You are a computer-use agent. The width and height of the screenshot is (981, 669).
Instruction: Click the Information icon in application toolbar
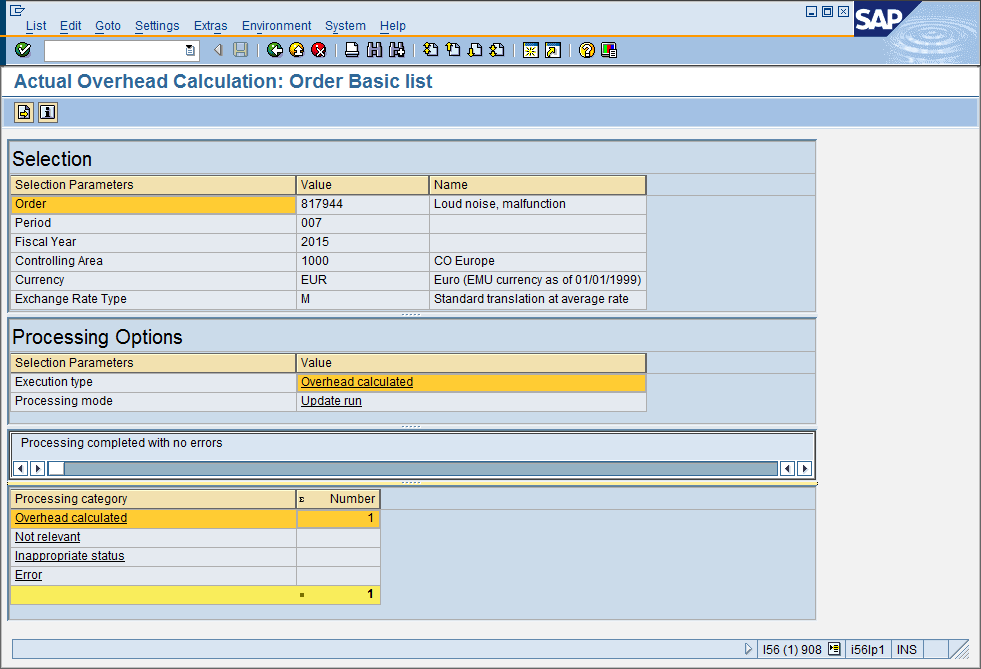click(48, 113)
